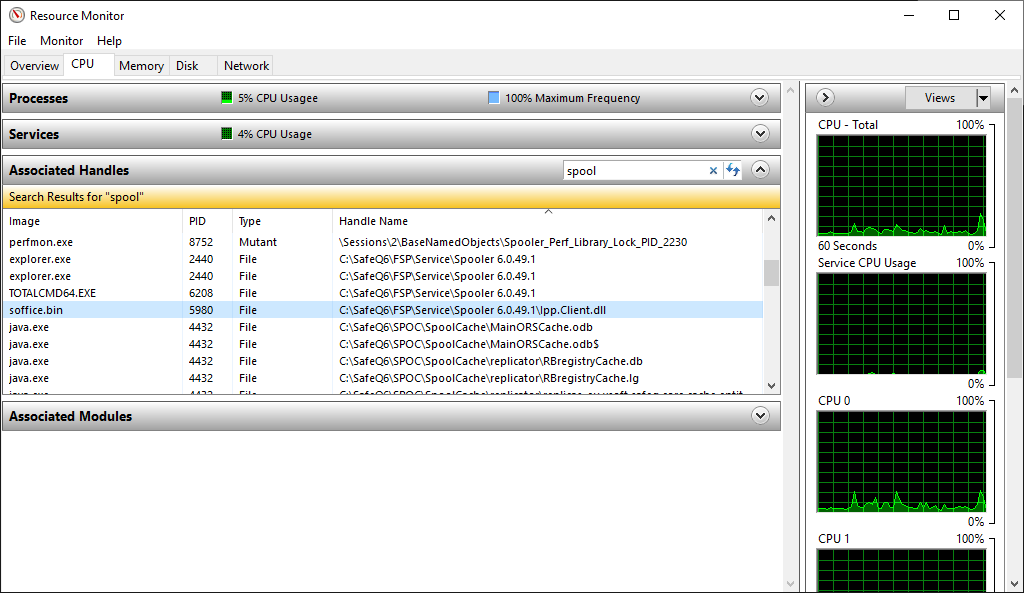
Task: Refresh handle search results with blue arrows icon
Action: point(733,170)
